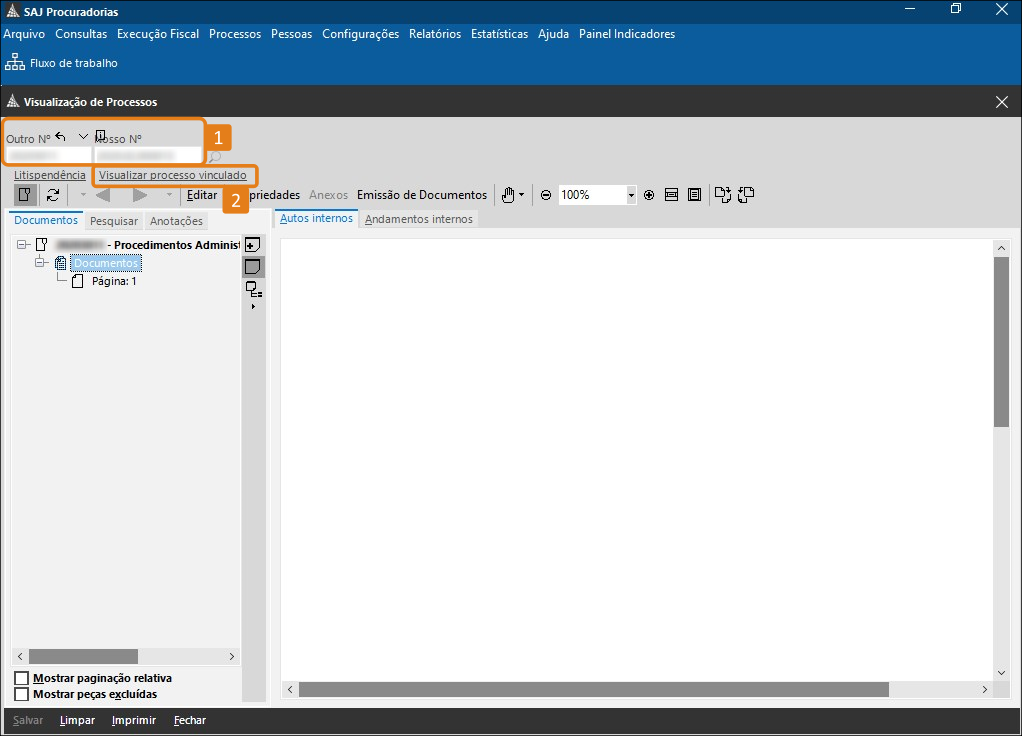Click the Visualizar processo vinculado link

173,175
